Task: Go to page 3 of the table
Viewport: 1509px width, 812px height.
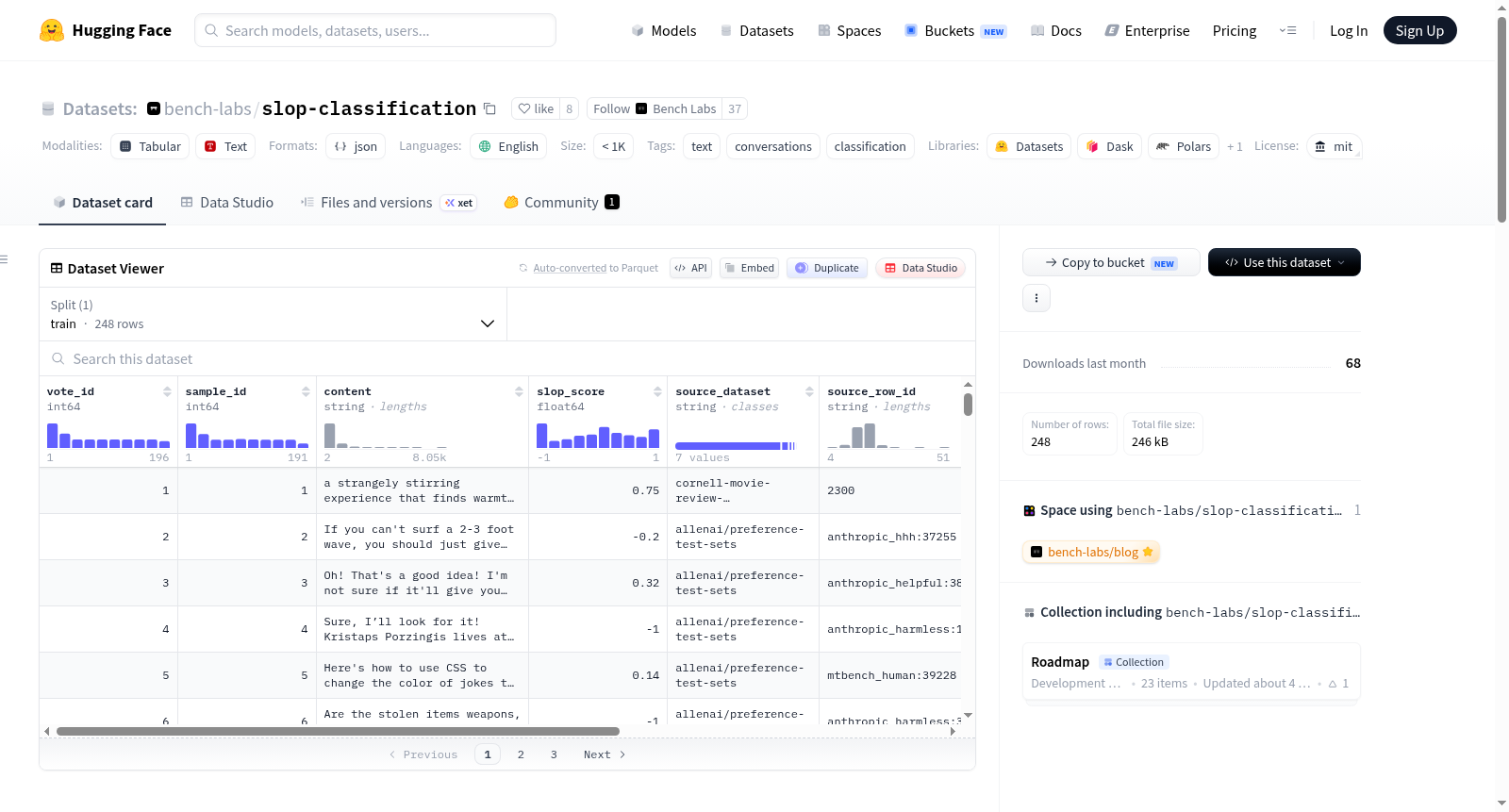Action: tap(554, 754)
